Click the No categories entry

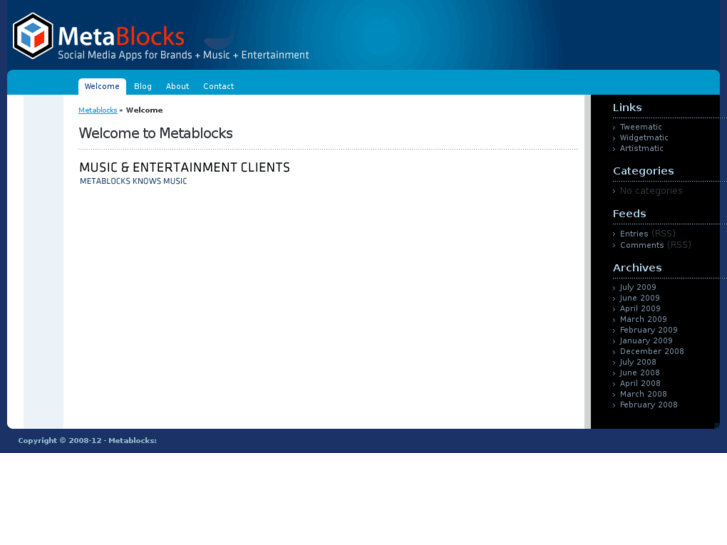pos(651,191)
